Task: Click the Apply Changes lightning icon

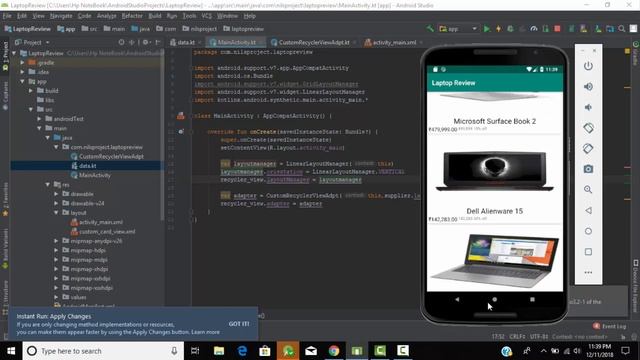Action: pos(498,29)
